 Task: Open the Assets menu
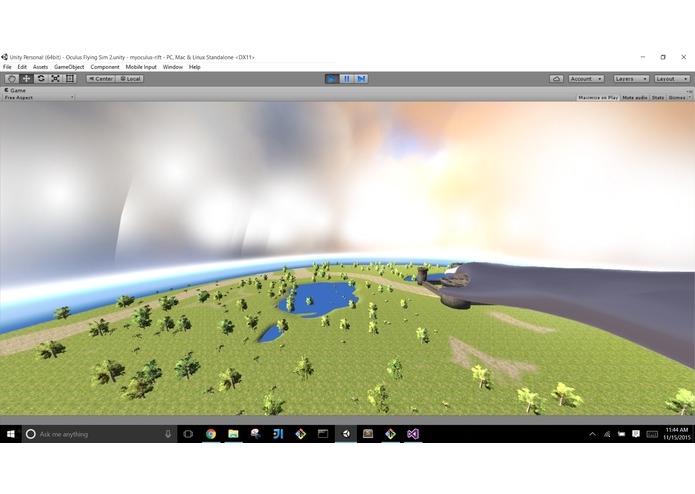(x=40, y=67)
